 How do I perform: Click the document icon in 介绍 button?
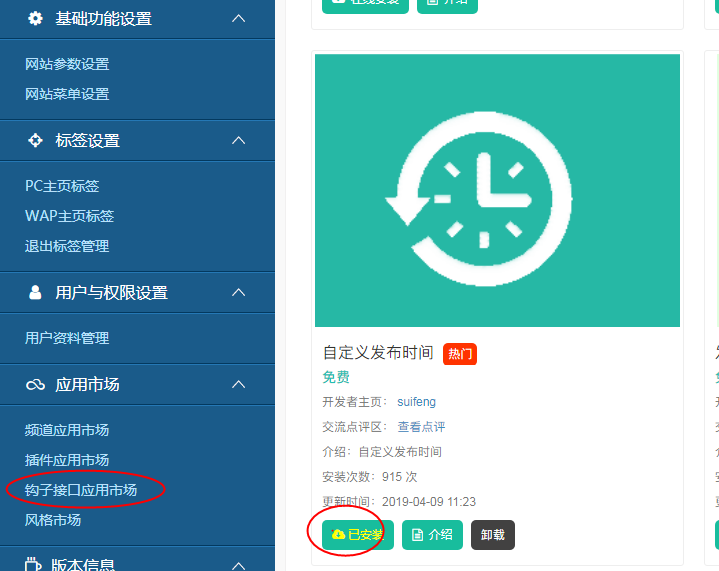coord(418,535)
